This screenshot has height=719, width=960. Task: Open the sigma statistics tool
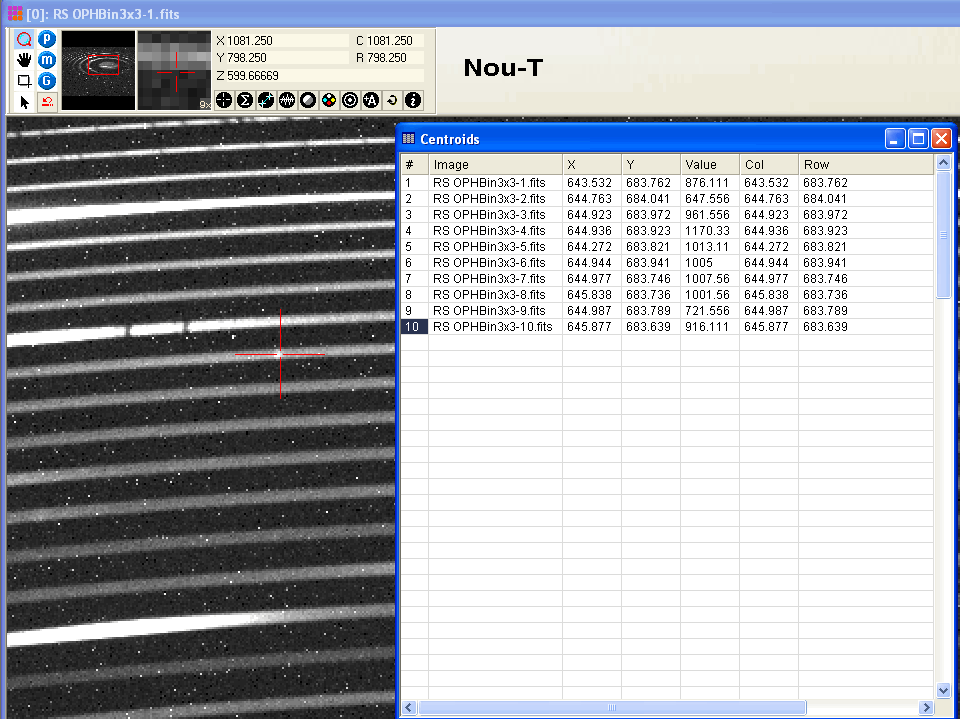click(x=245, y=100)
